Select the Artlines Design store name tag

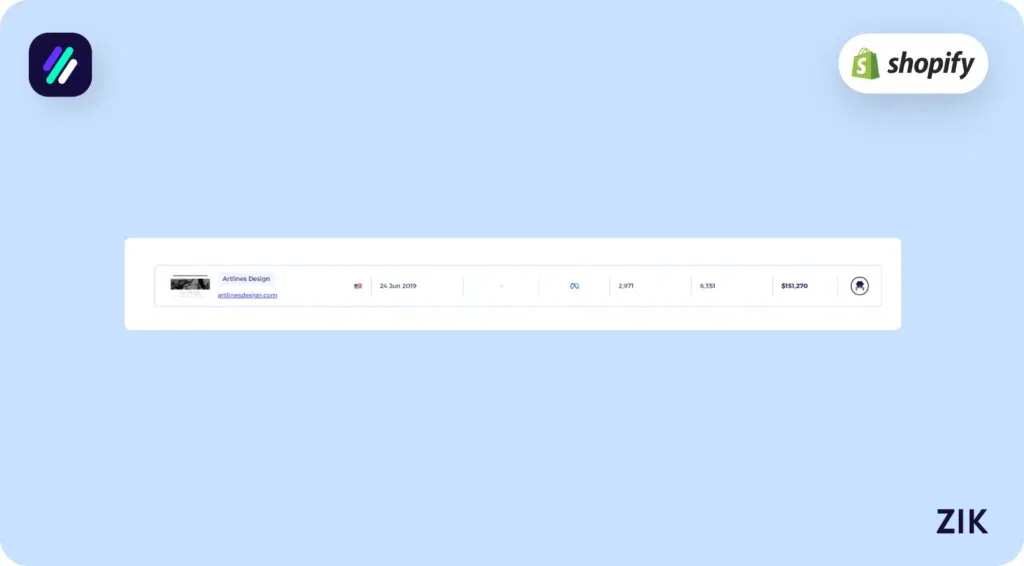pos(246,279)
